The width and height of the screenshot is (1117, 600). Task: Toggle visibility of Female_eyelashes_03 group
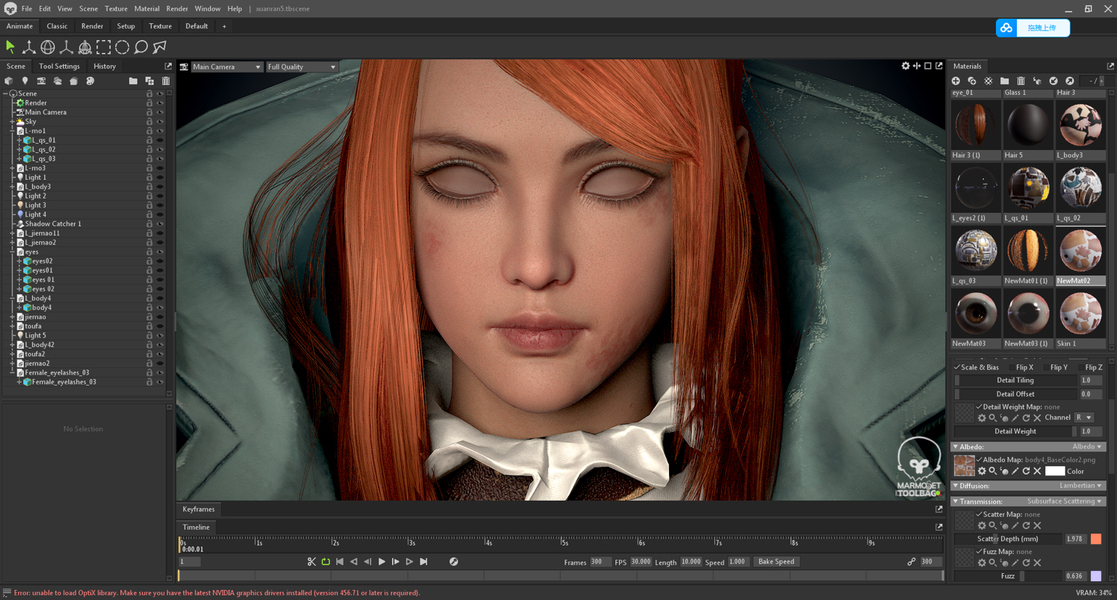click(160, 373)
